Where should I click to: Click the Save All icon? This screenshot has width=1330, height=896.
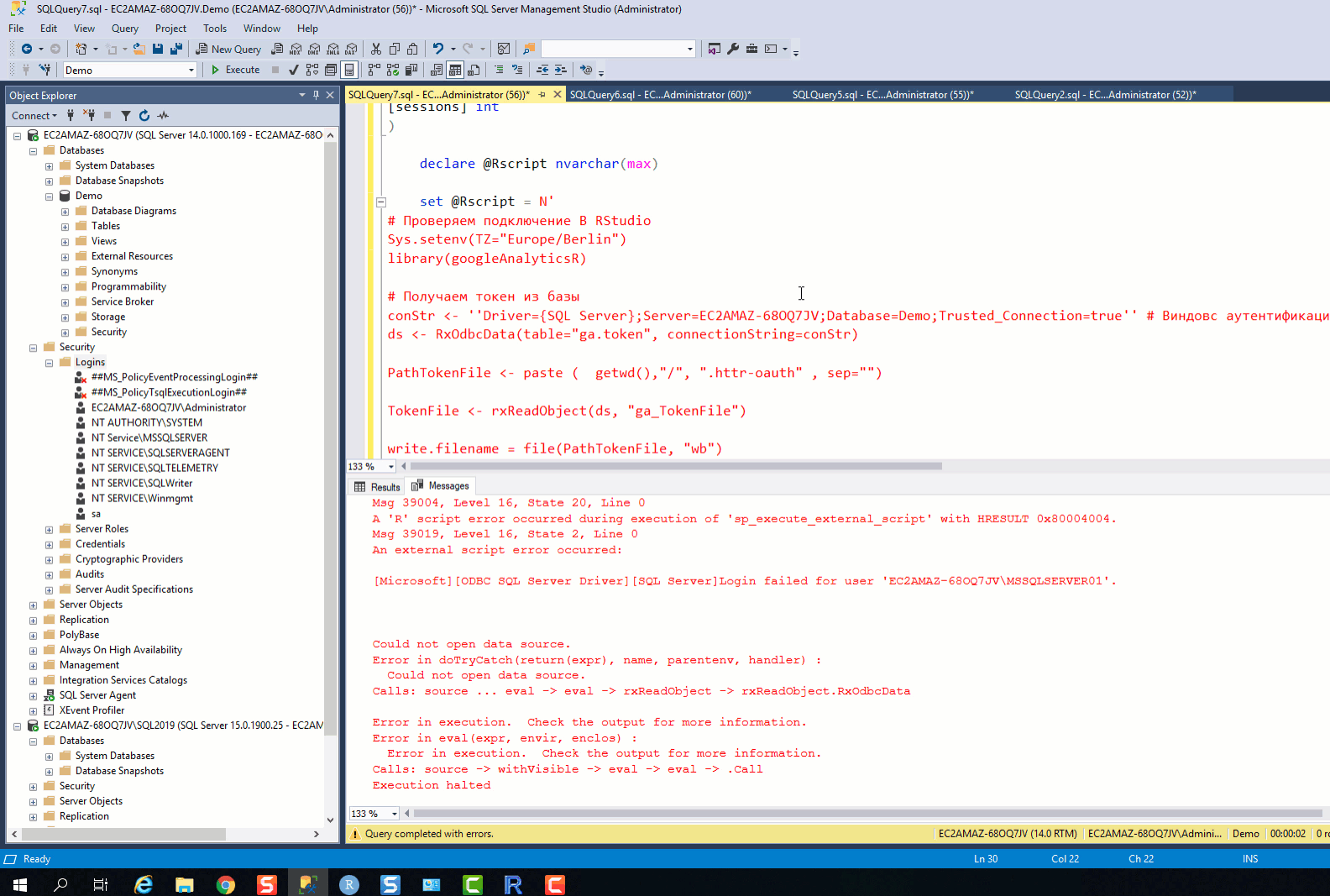[x=176, y=49]
